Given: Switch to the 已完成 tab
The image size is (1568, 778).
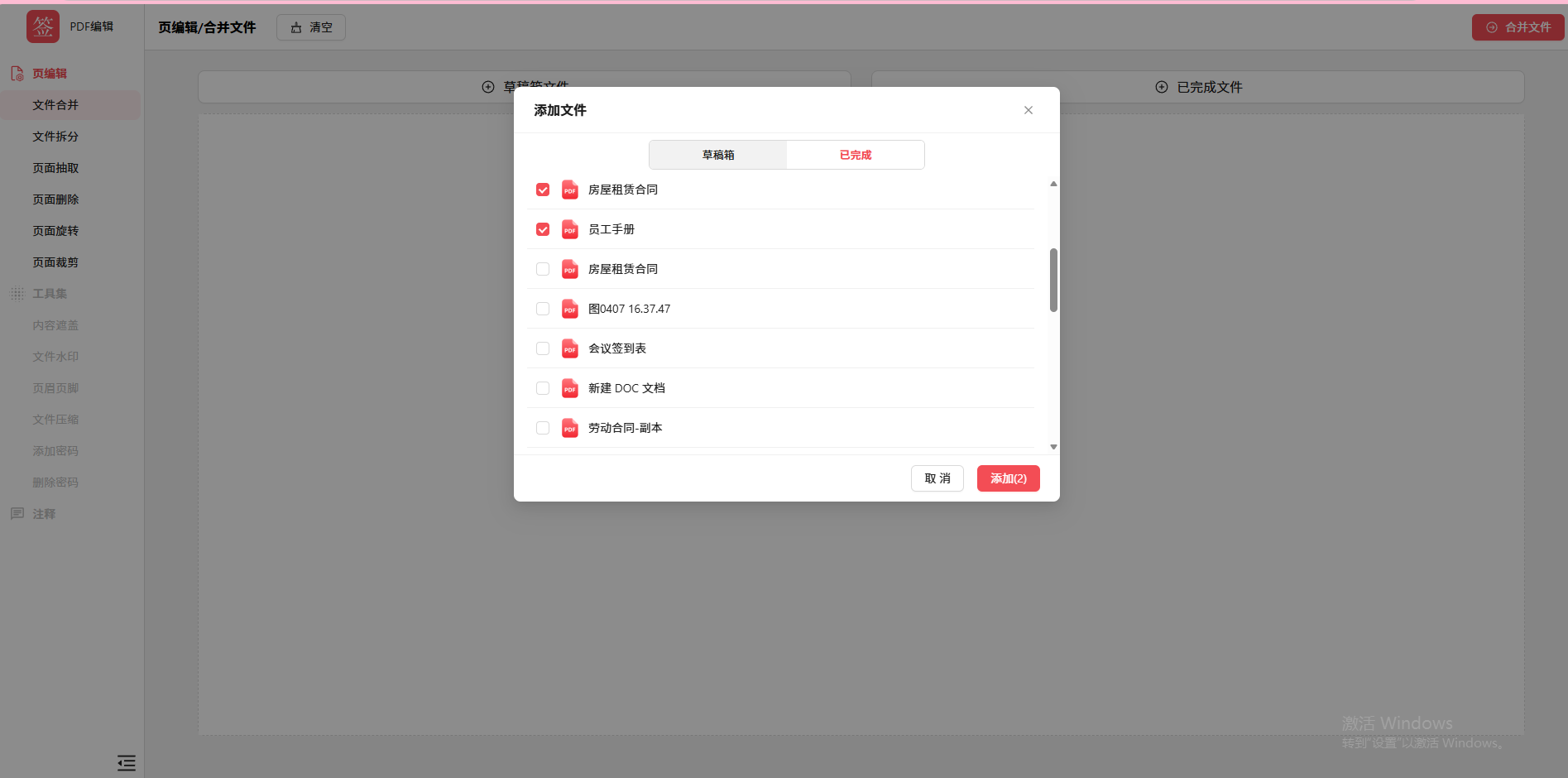Looking at the screenshot, I should (856, 155).
